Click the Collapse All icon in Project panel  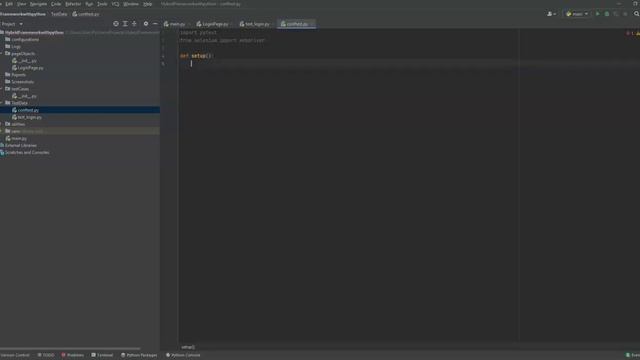134,24
